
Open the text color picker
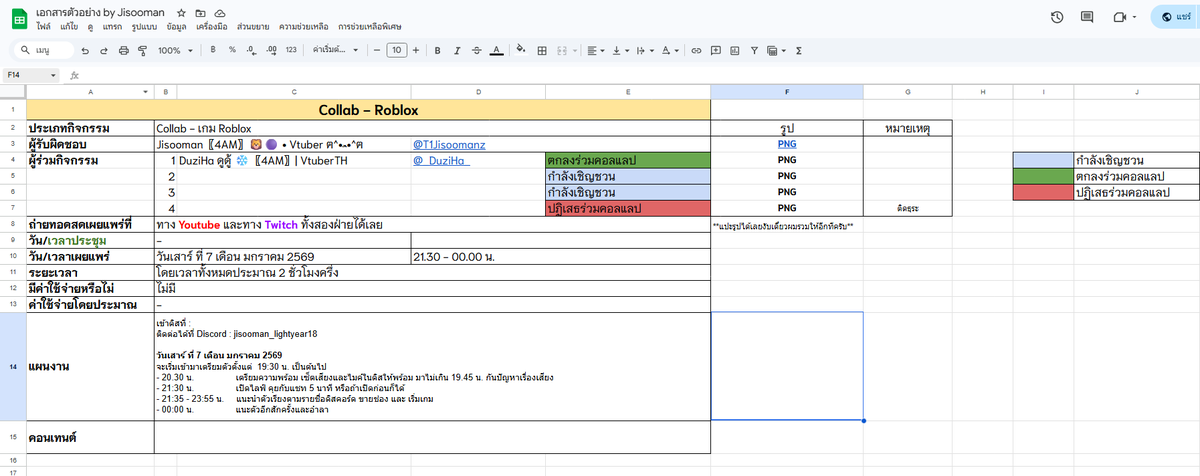[x=496, y=50]
